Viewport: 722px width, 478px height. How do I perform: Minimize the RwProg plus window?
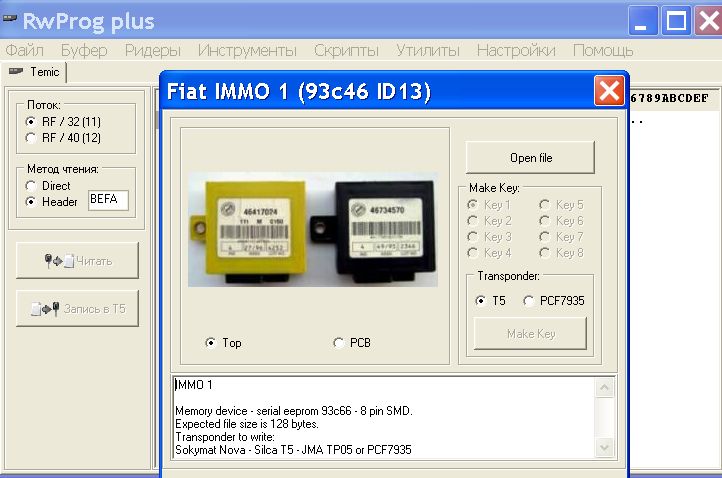point(642,21)
